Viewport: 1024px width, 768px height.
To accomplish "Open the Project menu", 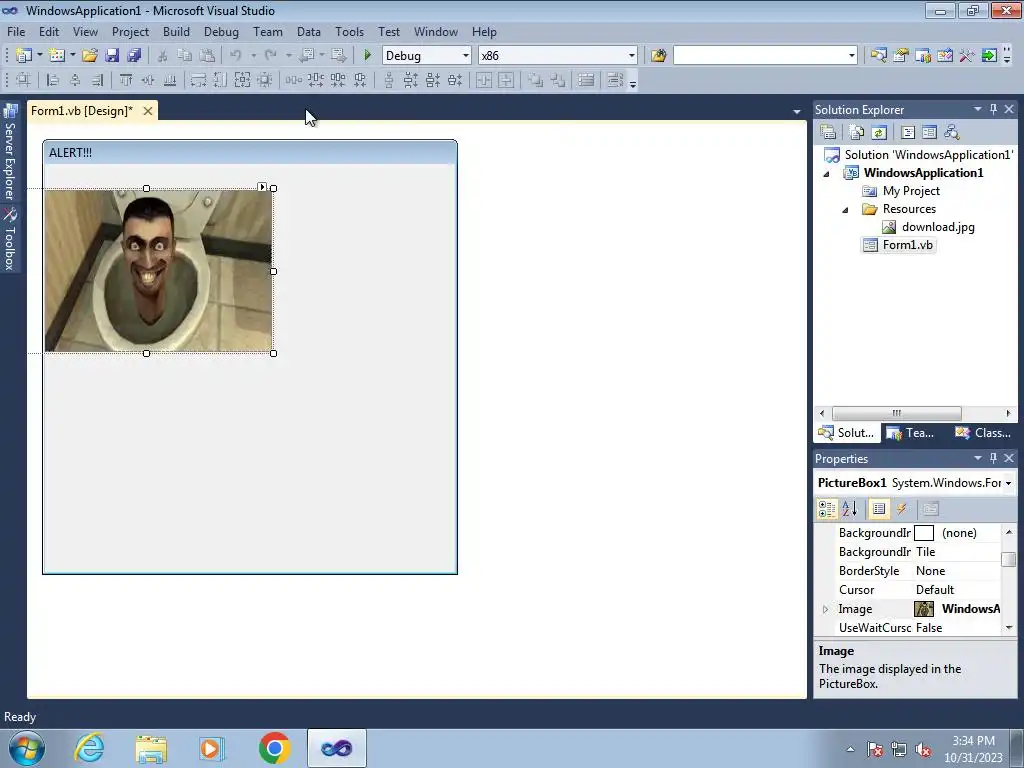I will click(x=130, y=31).
